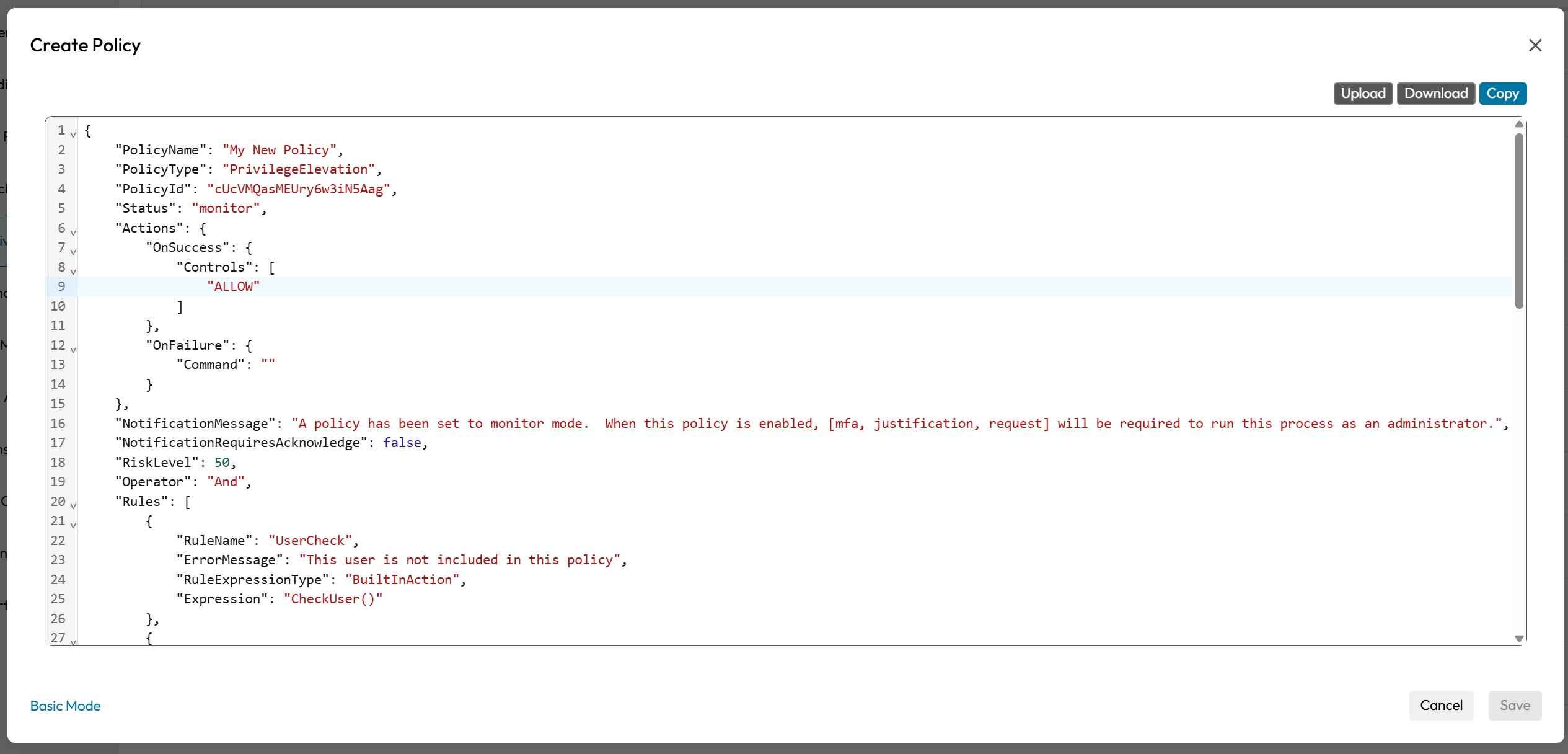Cancel policy creation

tap(1441, 705)
